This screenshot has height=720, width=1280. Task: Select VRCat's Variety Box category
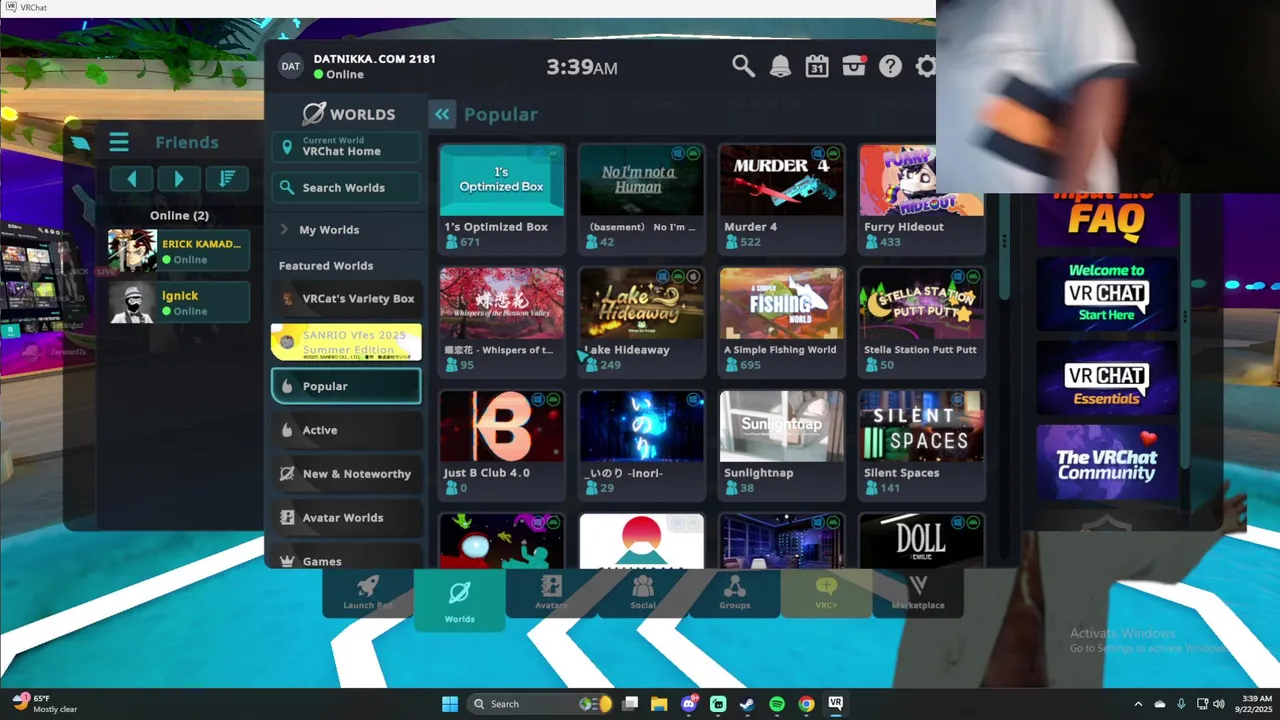[346, 298]
